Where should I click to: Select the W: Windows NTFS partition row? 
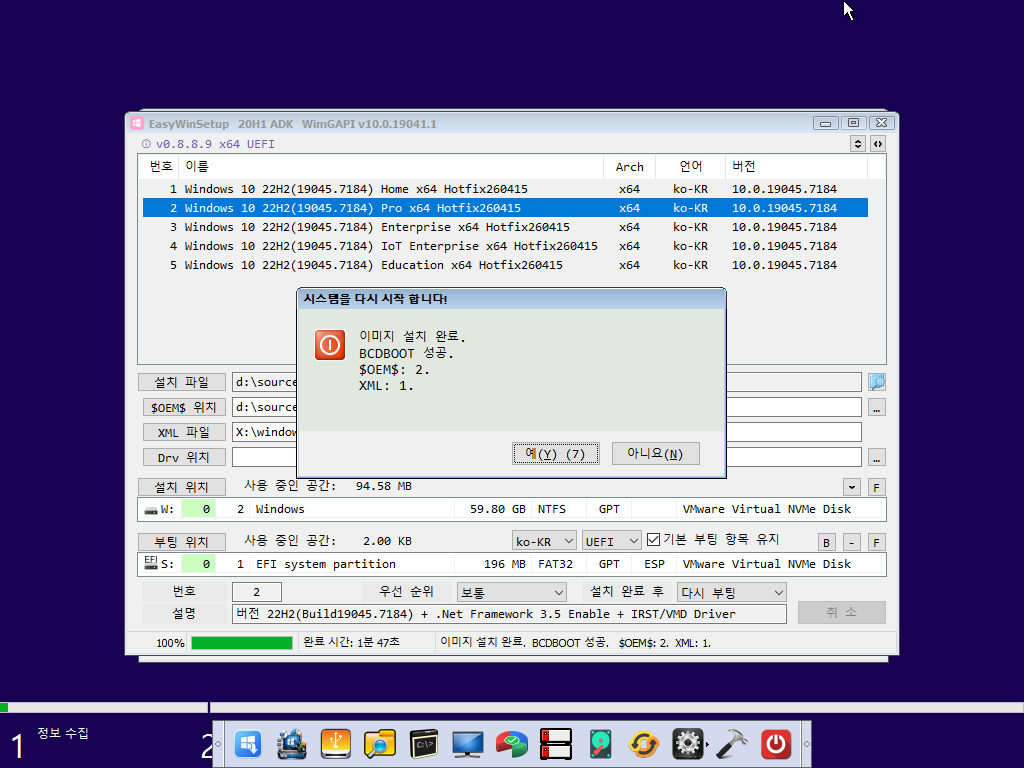coord(511,509)
